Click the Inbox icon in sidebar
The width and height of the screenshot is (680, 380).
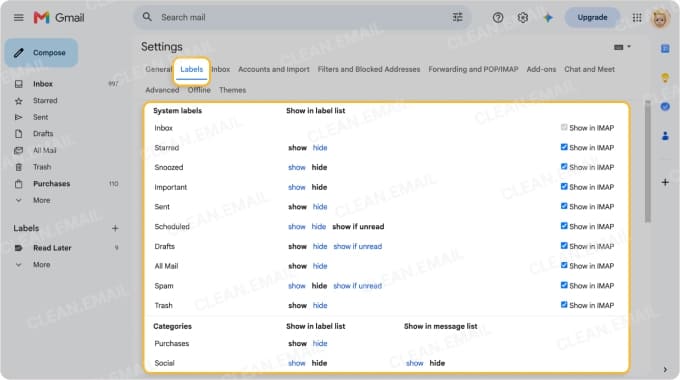[x=19, y=84]
